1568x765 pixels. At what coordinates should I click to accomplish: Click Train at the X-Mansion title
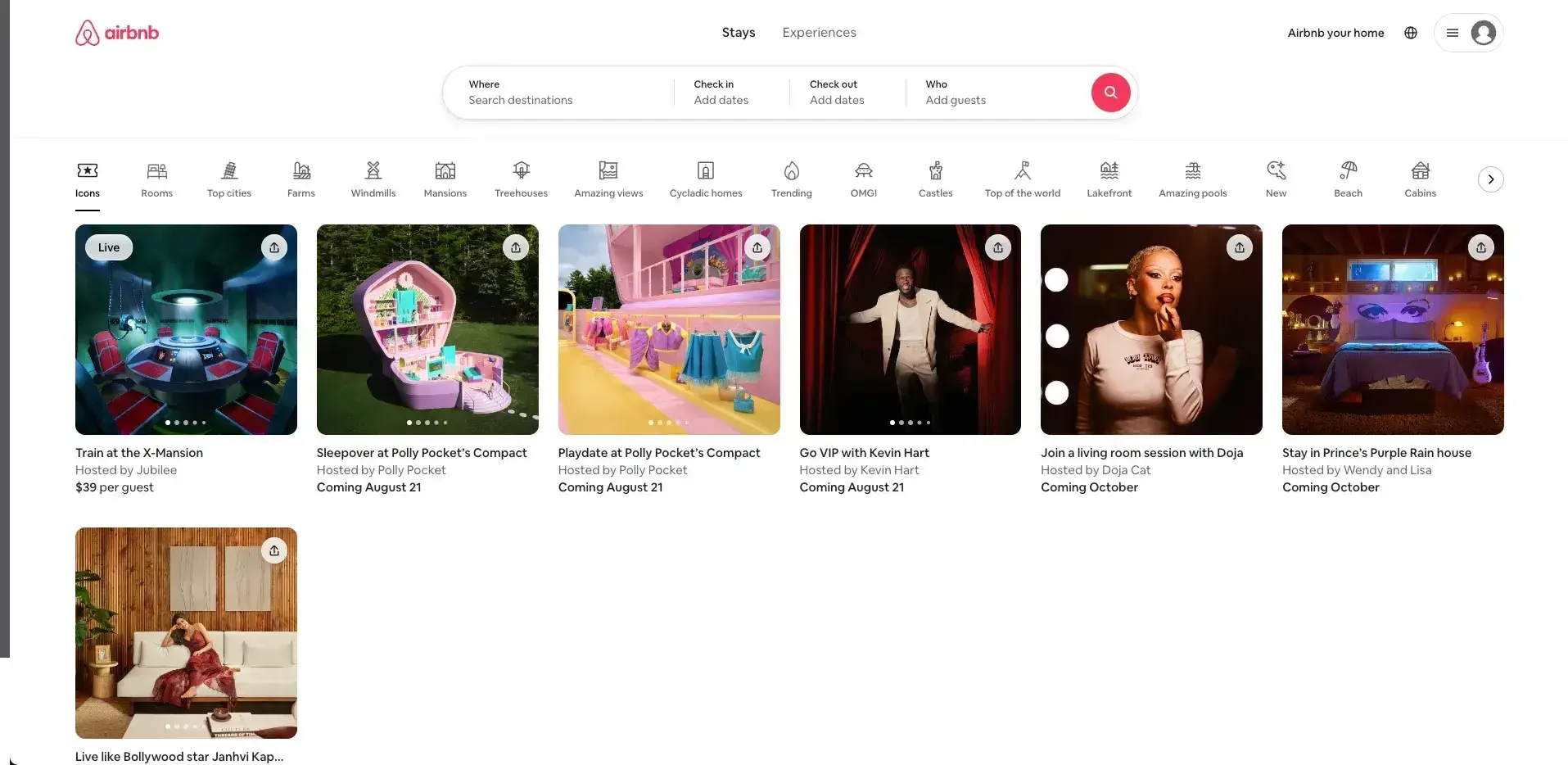pyautogui.click(x=139, y=453)
